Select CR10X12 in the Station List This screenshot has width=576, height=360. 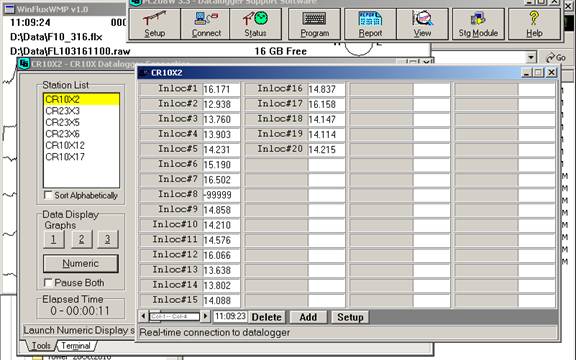(x=81, y=145)
